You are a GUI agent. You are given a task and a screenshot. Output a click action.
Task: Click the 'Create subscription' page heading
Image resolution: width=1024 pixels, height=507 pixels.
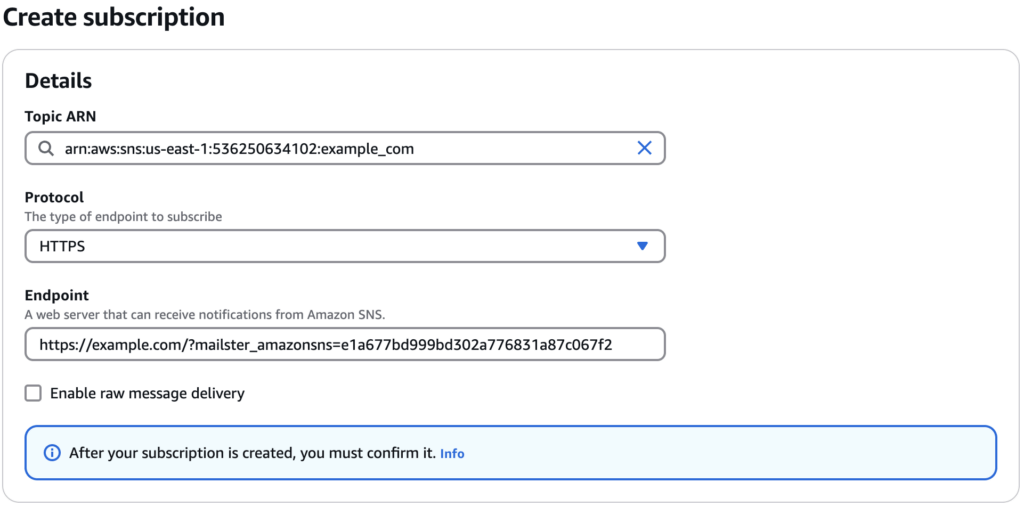tap(114, 17)
